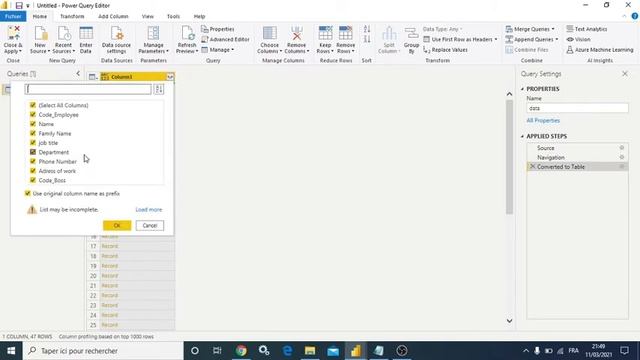The height and width of the screenshot is (360, 640).
Task: Open the Data Type: Any dropdown
Action: tap(442, 29)
